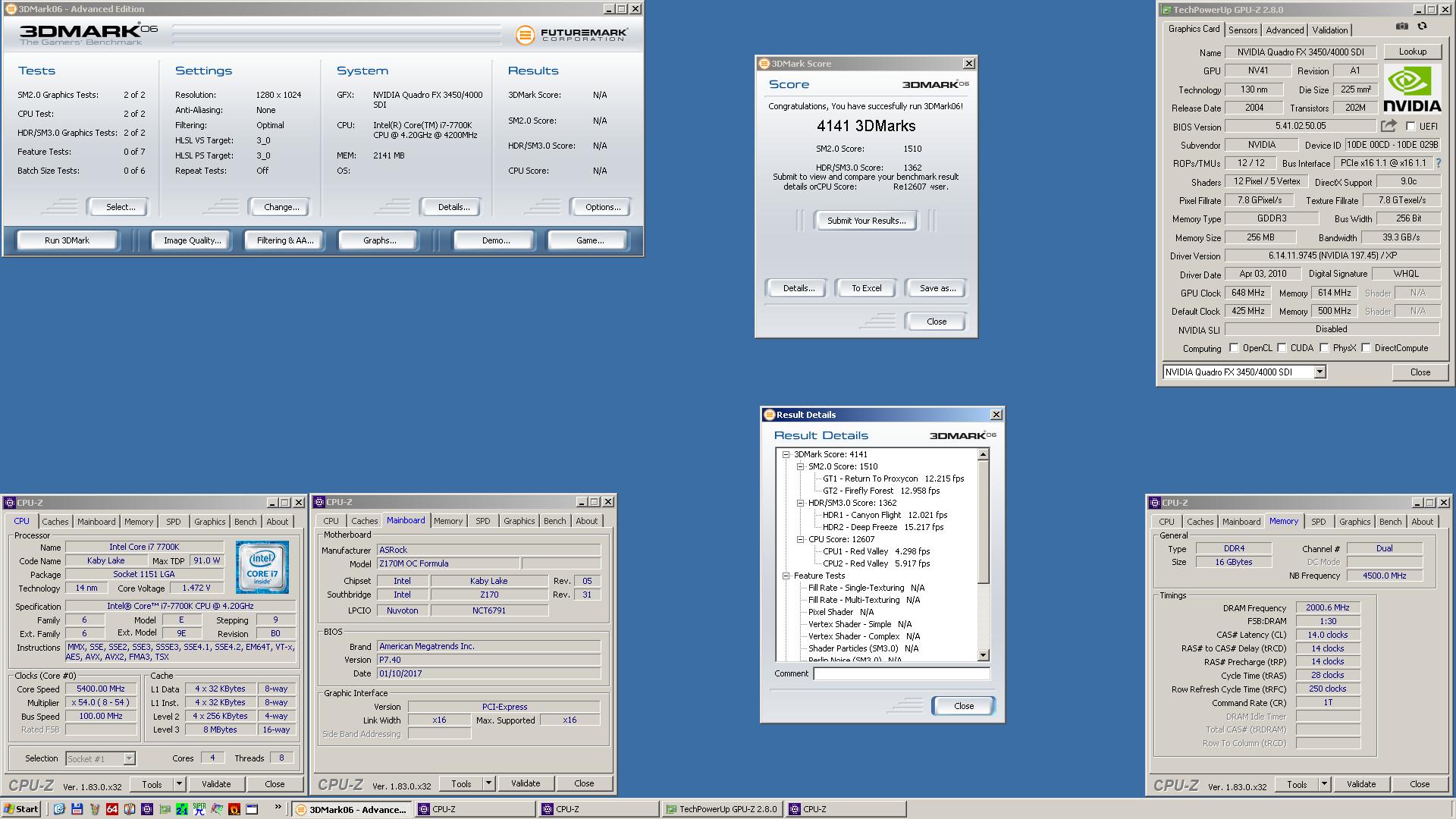The image size is (1456, 819).
Task: Click the Lookup button in GPU-Z
Action: (1412, 52)
